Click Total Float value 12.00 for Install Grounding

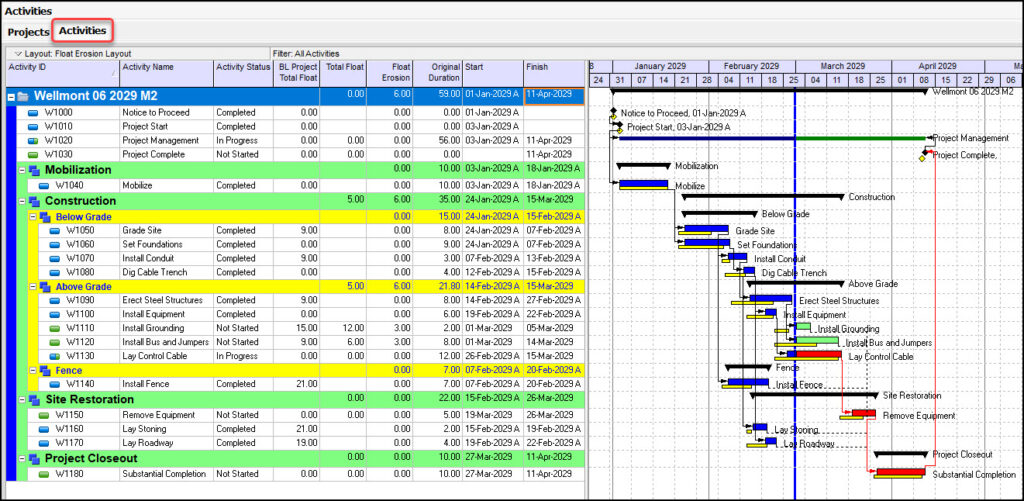coord(343,329)
